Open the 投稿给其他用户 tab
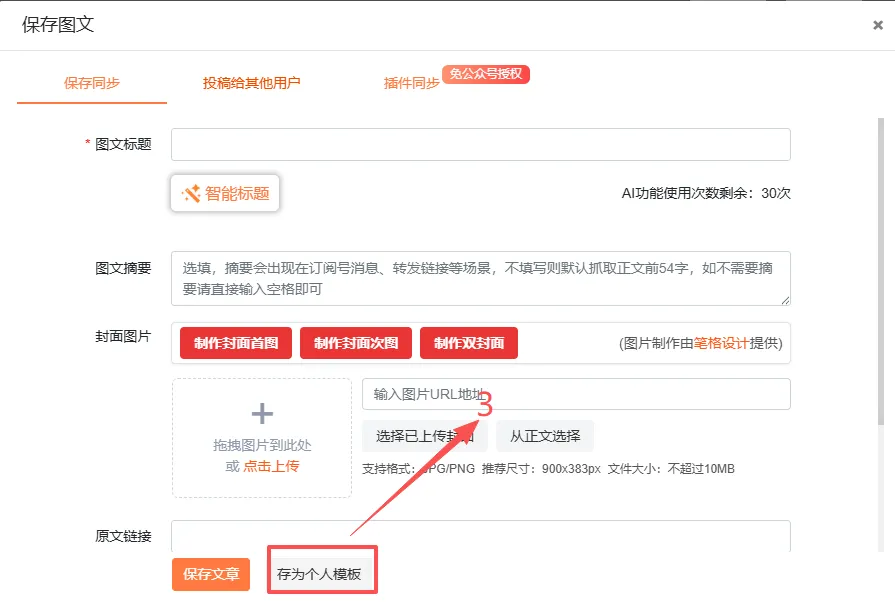This screenshot has height=615, width=895. [x=251, y=83]
